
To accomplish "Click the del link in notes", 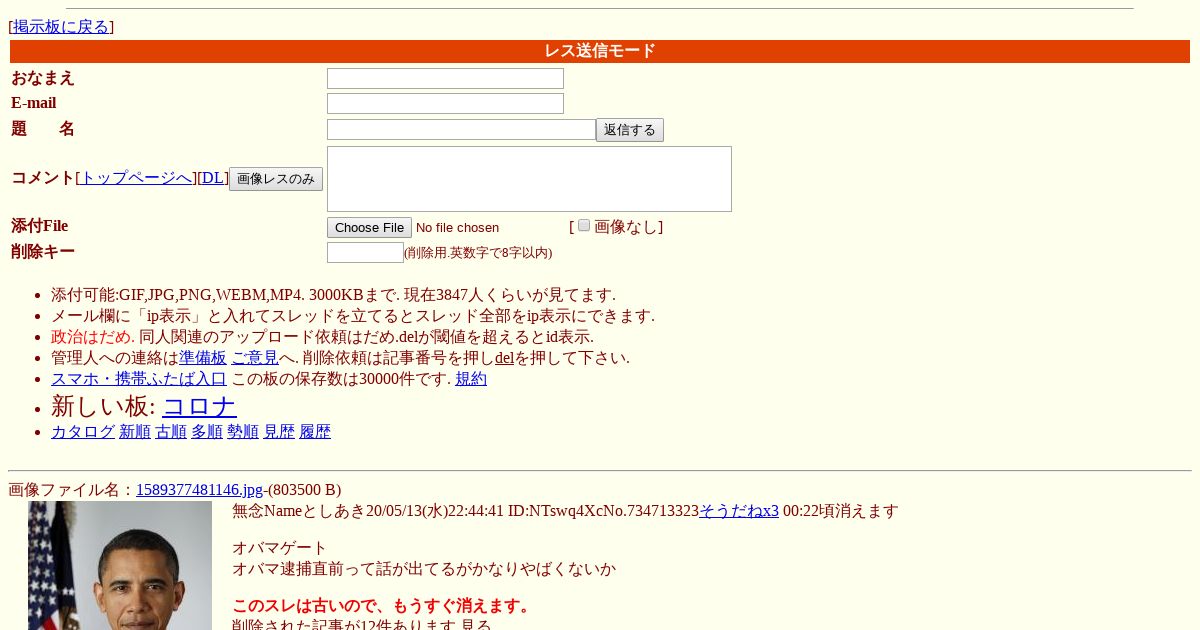I will tap(504, 358).
